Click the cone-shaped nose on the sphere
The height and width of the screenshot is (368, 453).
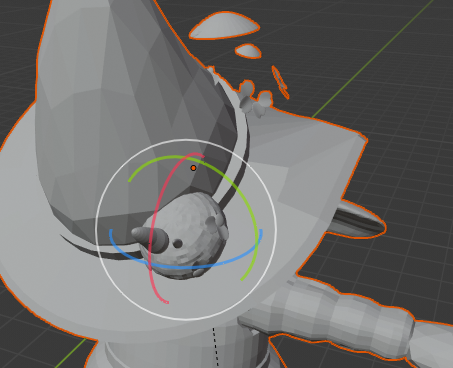pyautogui.click(x=150, y=238)
